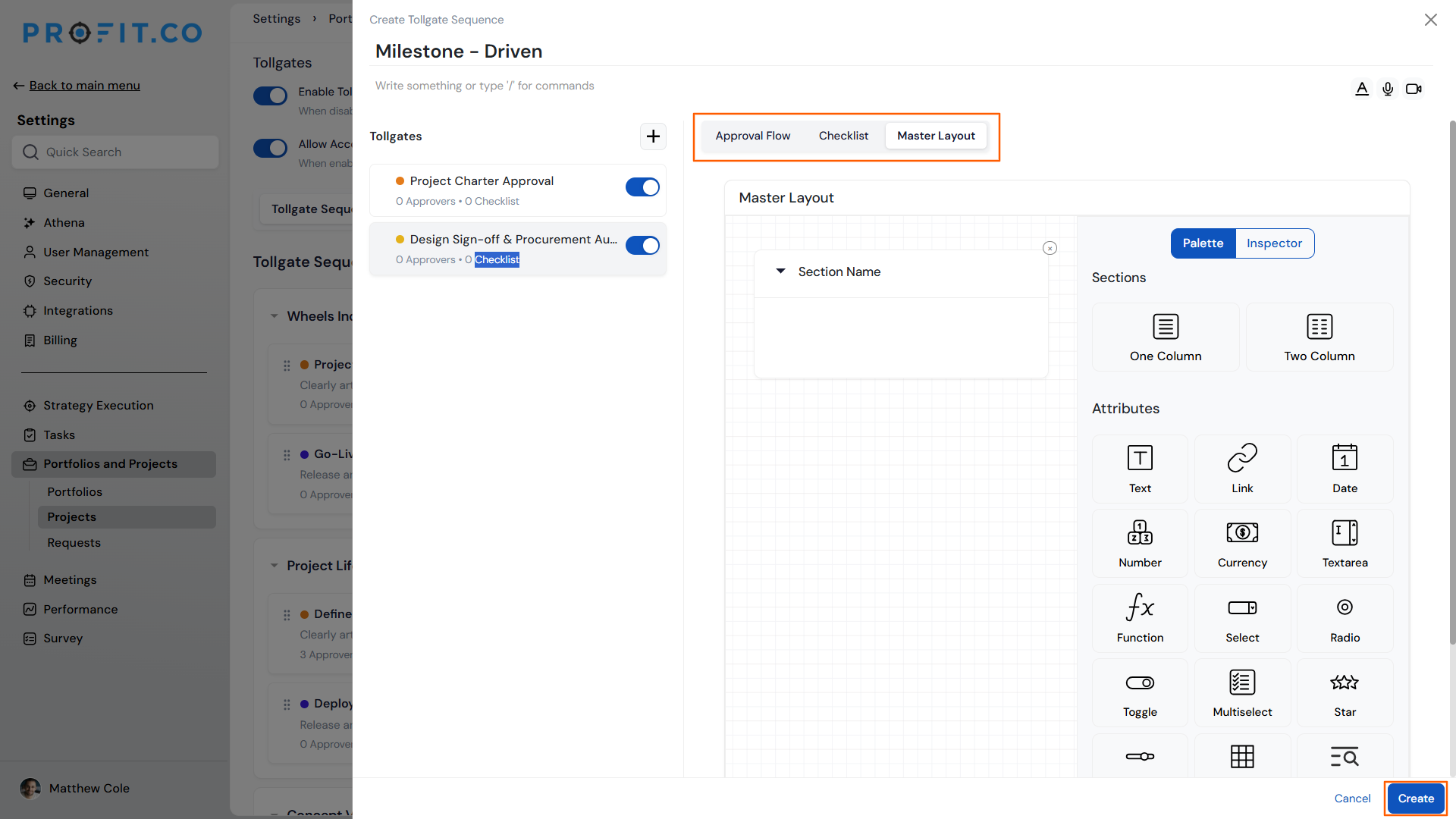Start voice input with microphone icon
This screenshot has height=819, width=1456.
point(1388,89)
